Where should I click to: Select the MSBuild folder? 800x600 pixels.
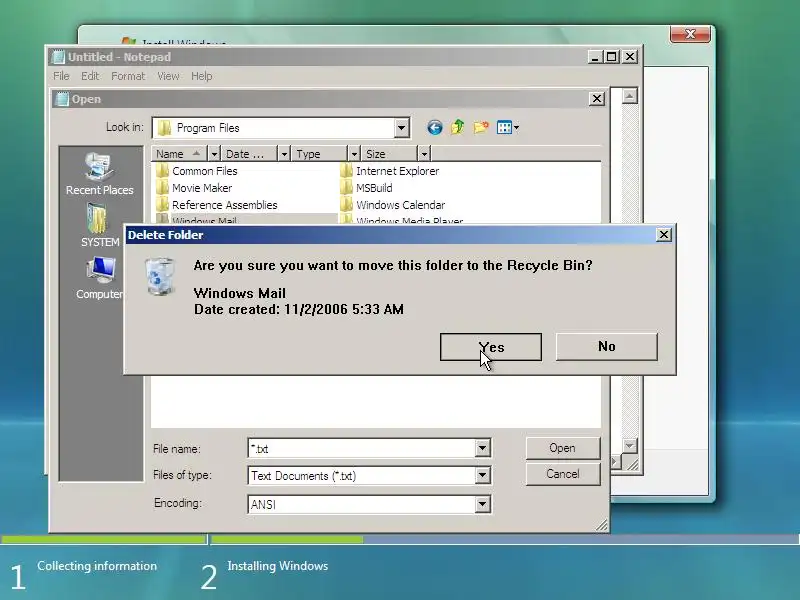click(x=367, y=188)
